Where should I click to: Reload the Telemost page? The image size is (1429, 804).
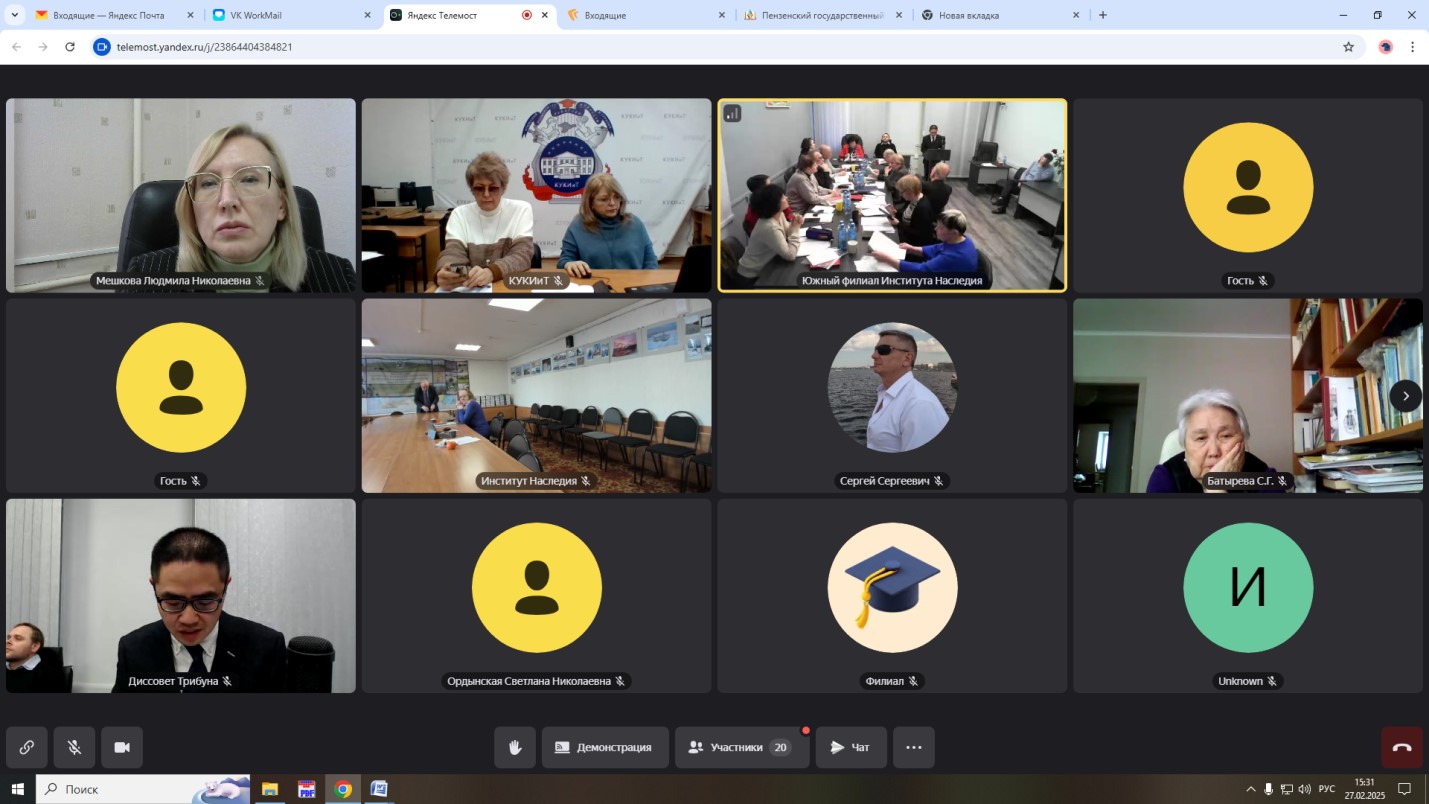click(x=70, y=47)
